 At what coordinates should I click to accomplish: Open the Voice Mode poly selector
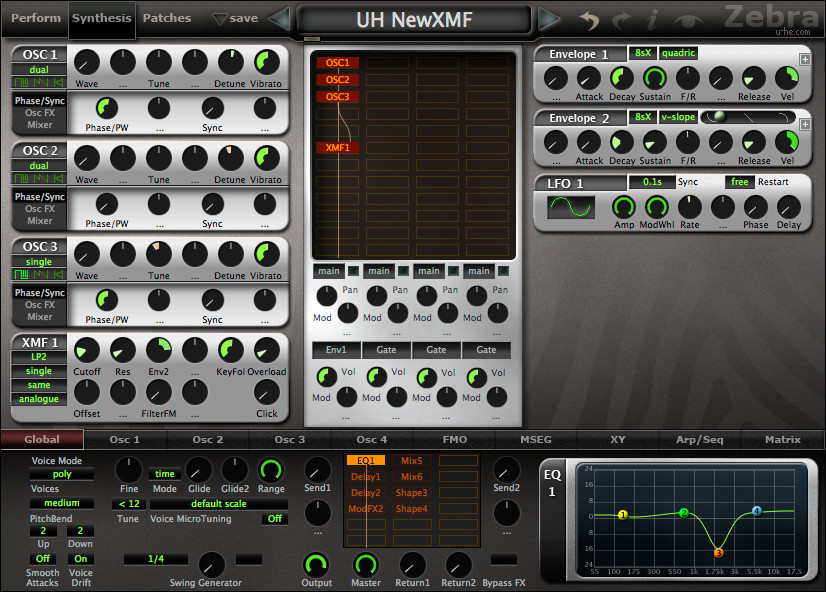(61, 474)
